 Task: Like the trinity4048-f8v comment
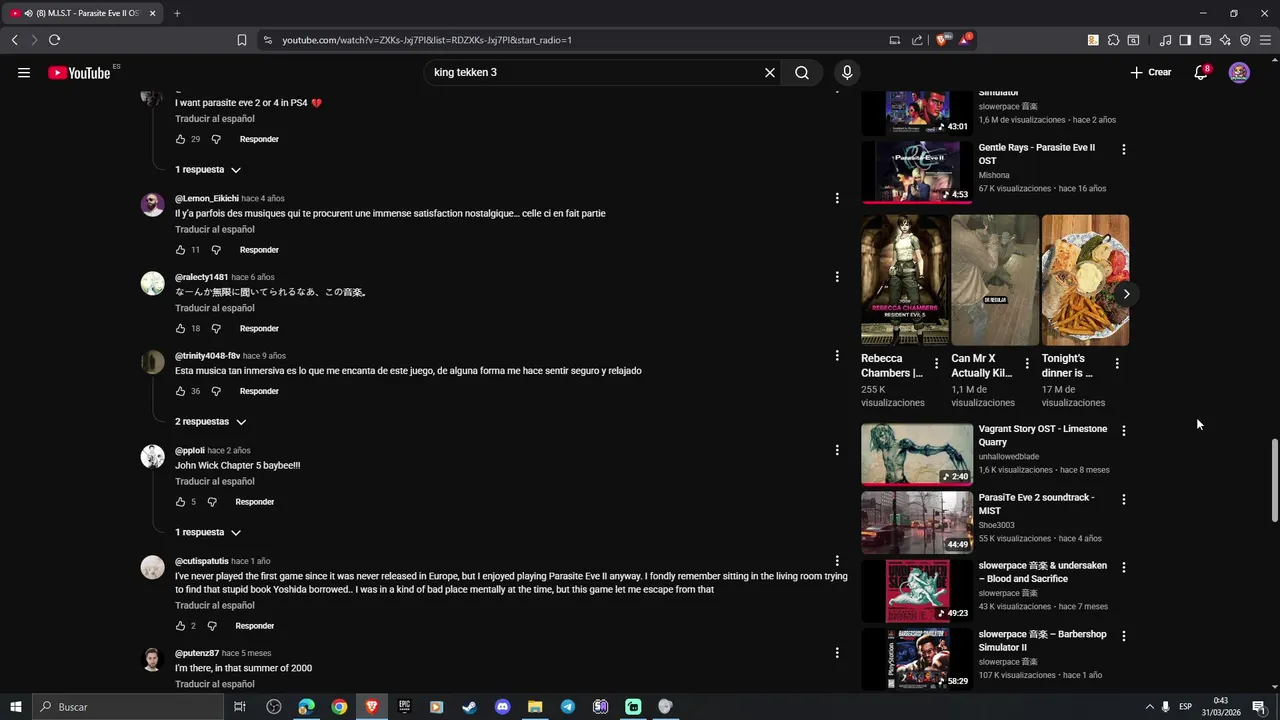[x=180, y=391]
